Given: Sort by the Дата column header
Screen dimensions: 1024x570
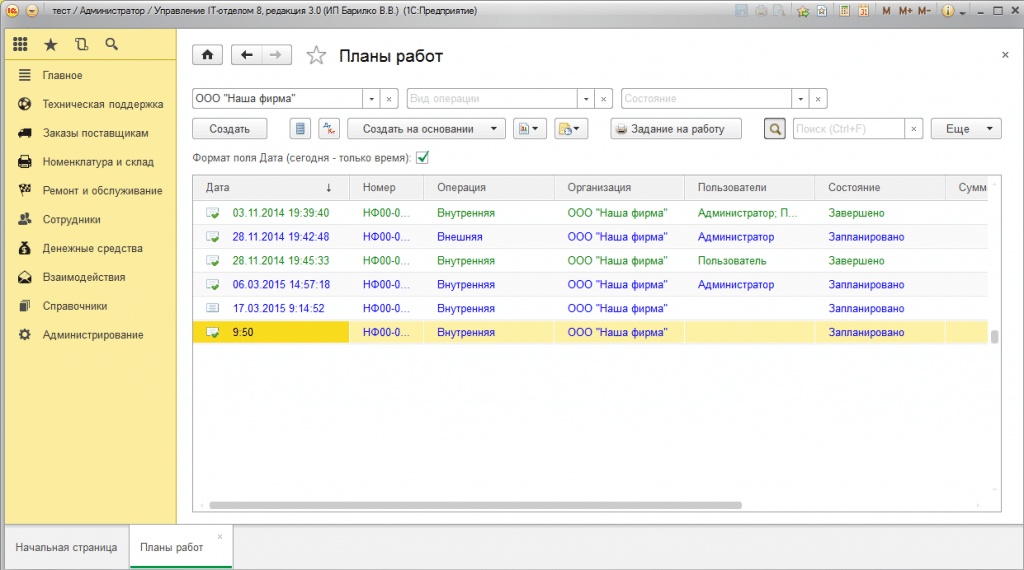Looking at the screenshot, I should [270, 187].
